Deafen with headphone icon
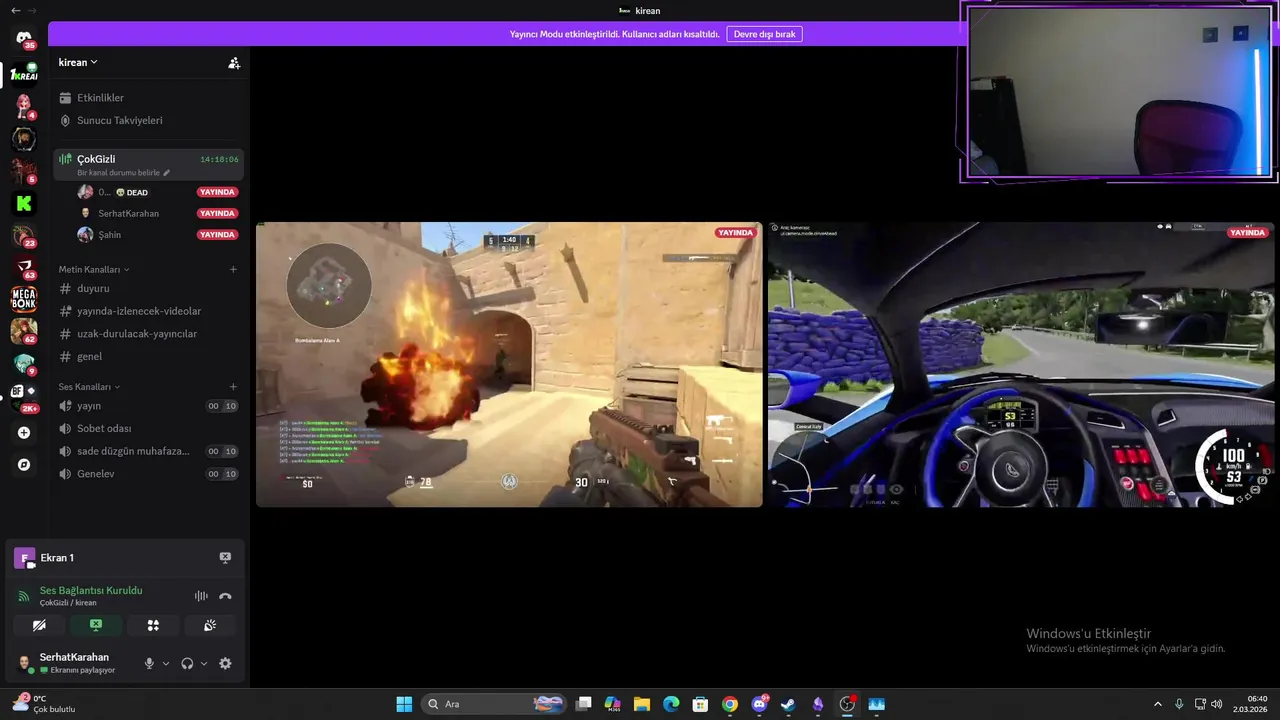This screenshot has height=720, width=1280. (x=187, y=663)
